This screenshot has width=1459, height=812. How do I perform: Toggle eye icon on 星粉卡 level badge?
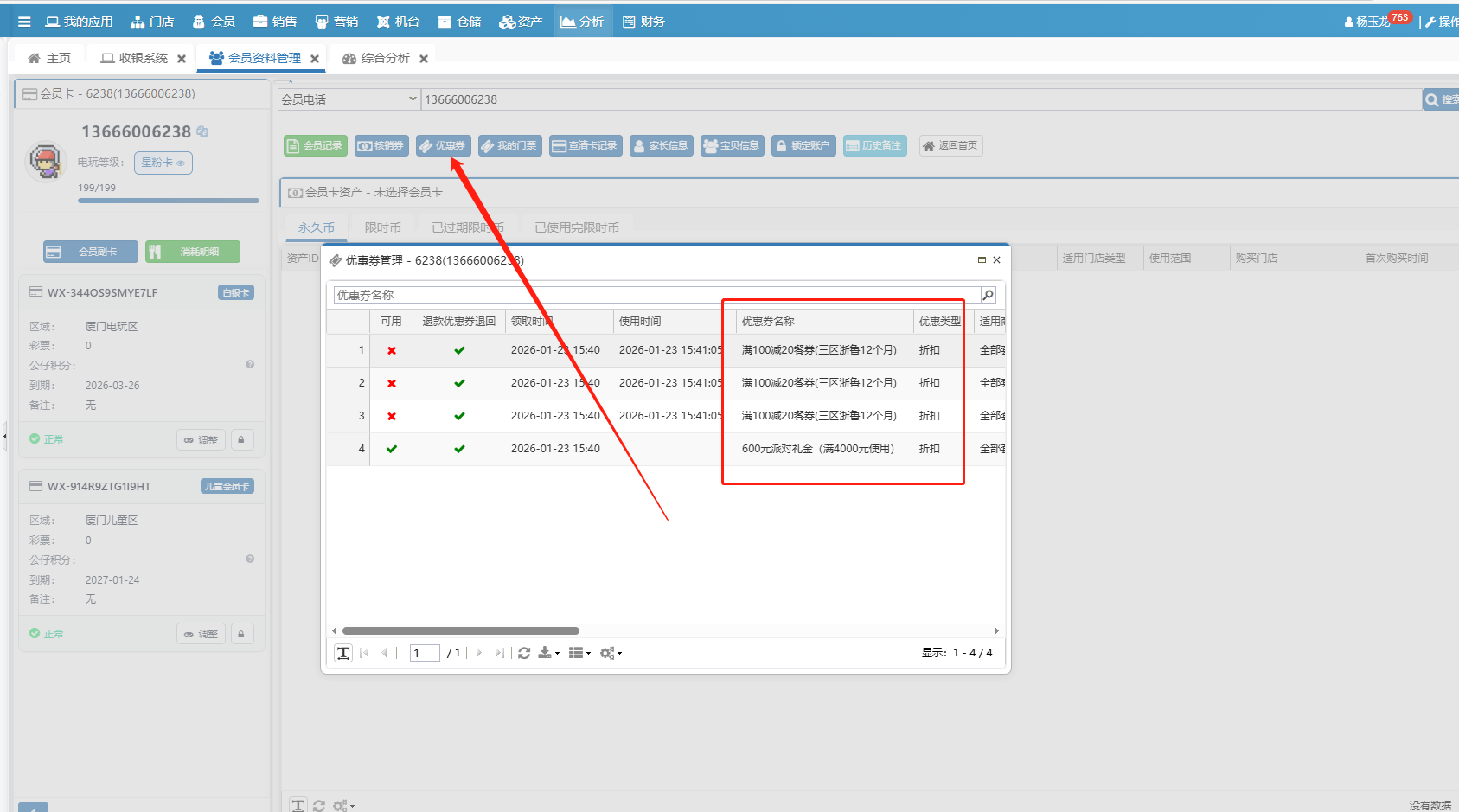click(181, 163)
